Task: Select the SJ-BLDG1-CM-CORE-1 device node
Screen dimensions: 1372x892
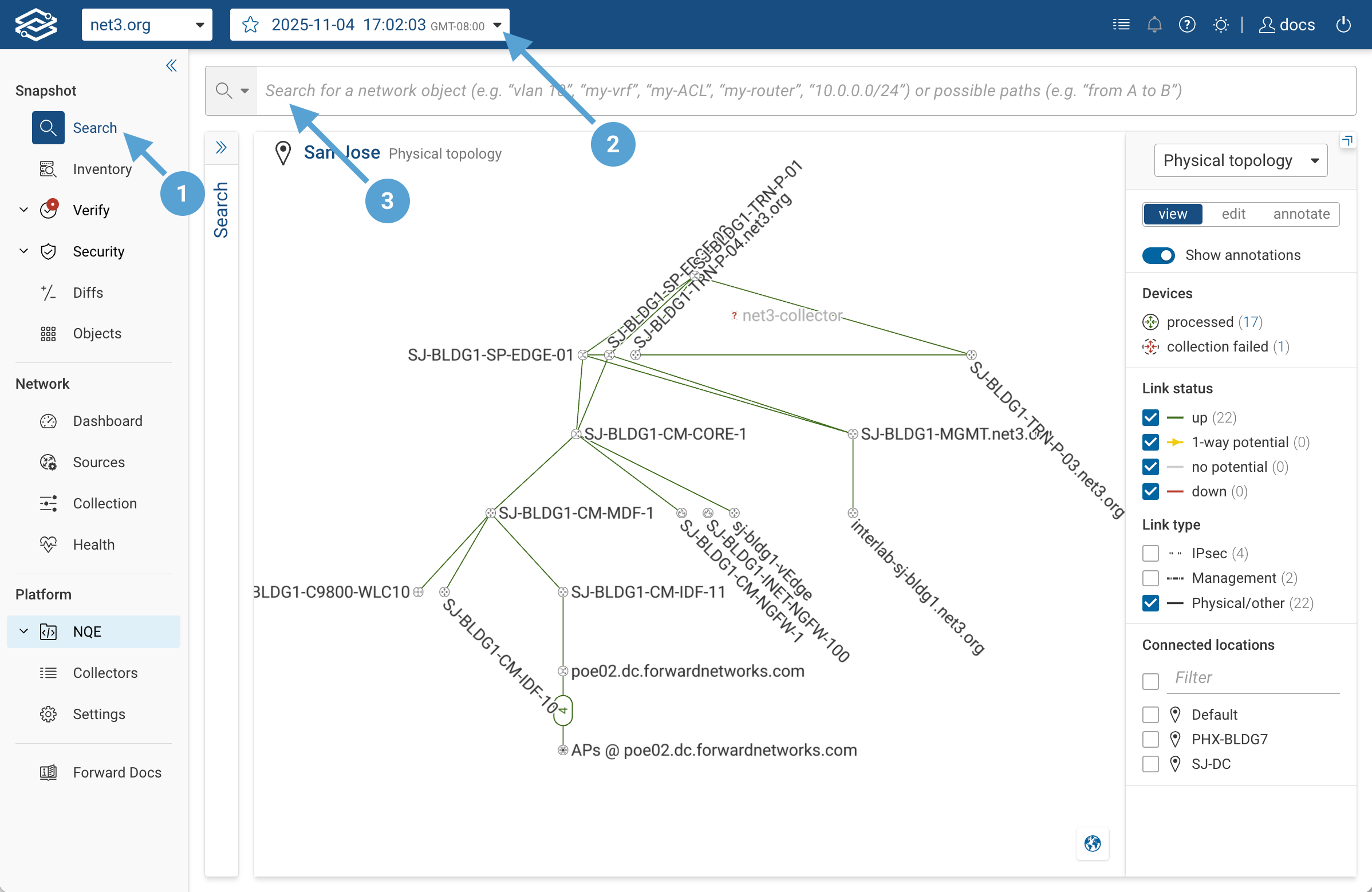Action: point(576,434)
